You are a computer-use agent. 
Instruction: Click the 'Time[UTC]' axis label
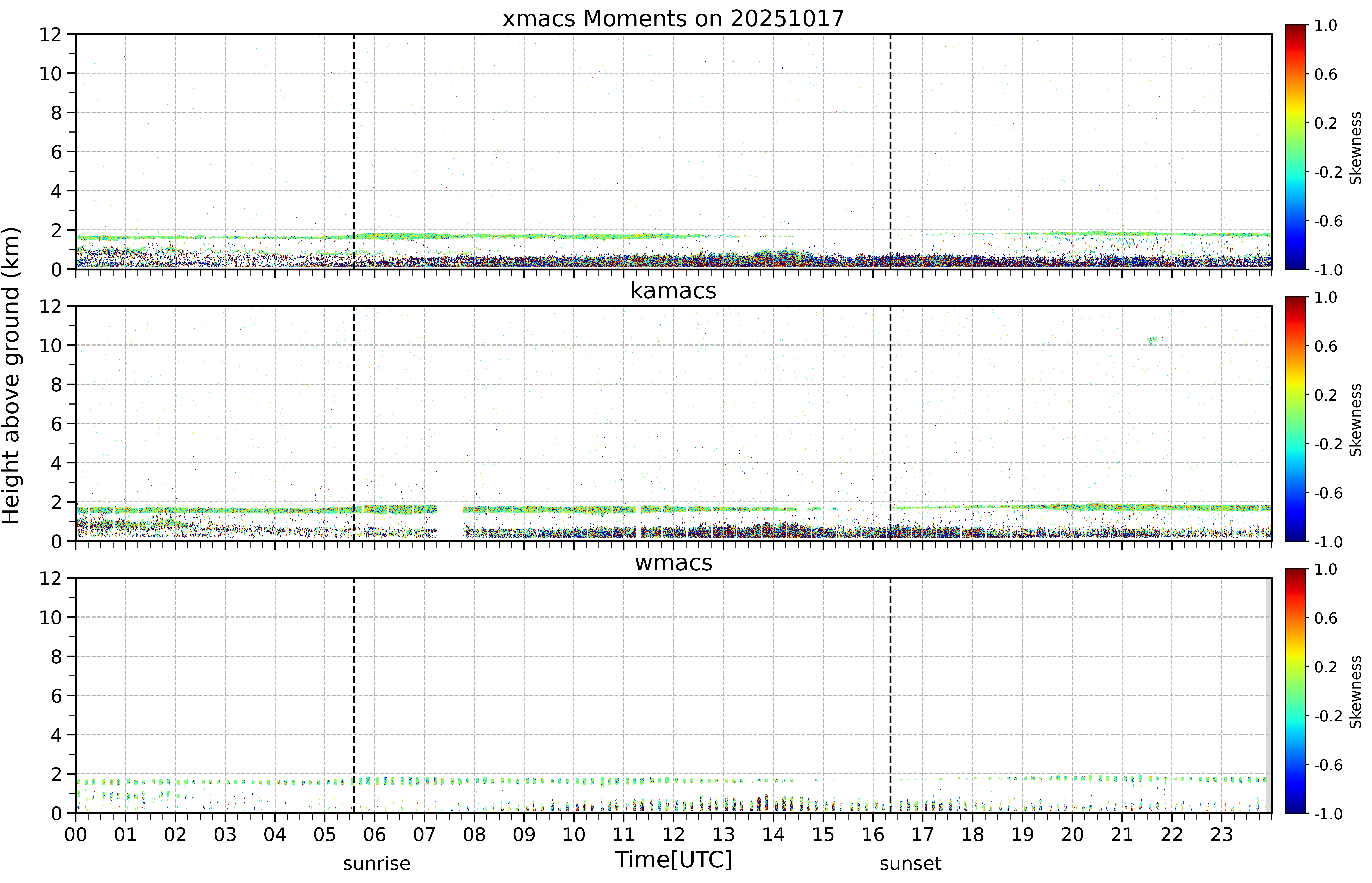pos(673,859)
